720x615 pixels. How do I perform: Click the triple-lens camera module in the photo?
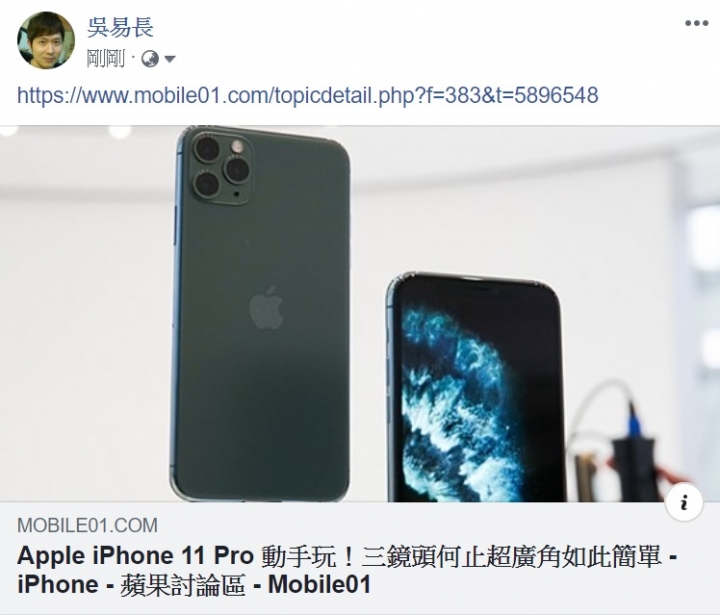coord(220,167)
